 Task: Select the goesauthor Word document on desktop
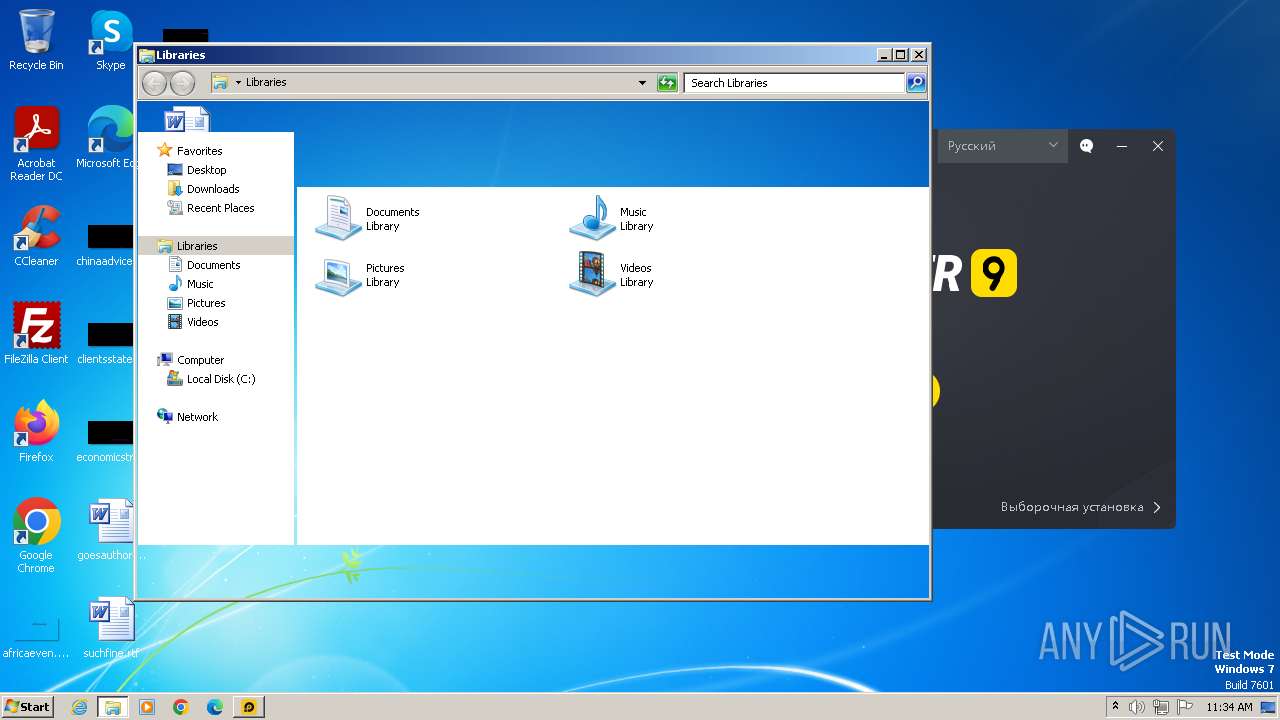click(110, 530)
